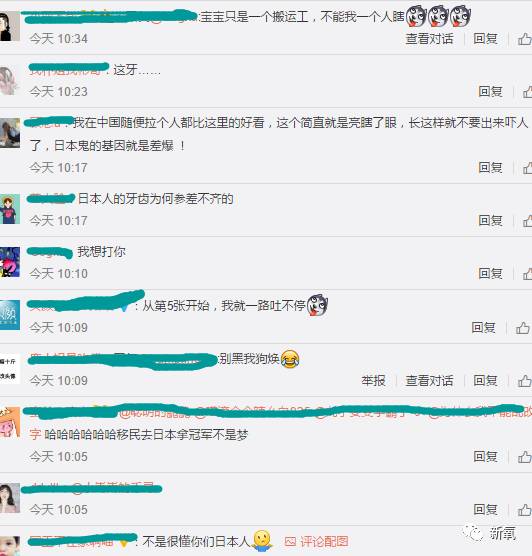Click the mentioned username link before 哈哈哈
The width and height of the screenshot is (532, 556).
(35, 434)
